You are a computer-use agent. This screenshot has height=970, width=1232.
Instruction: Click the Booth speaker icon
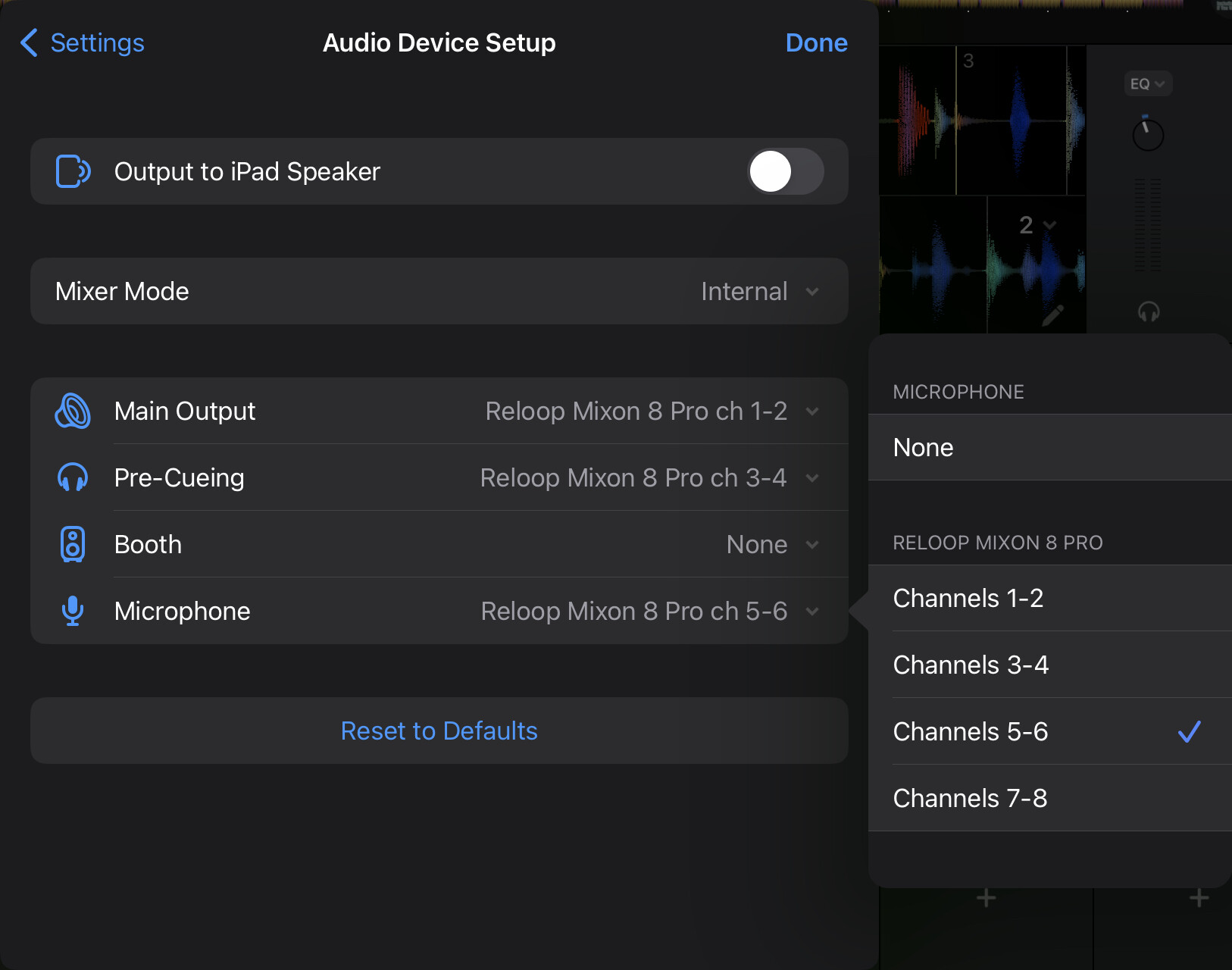coord(73,544)
